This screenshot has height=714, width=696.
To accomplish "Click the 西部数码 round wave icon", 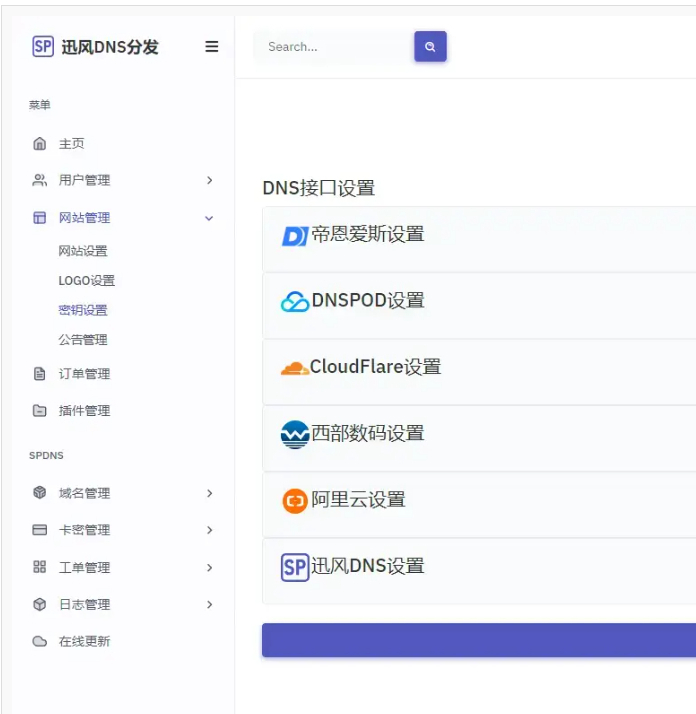I will tap(295, 434).
